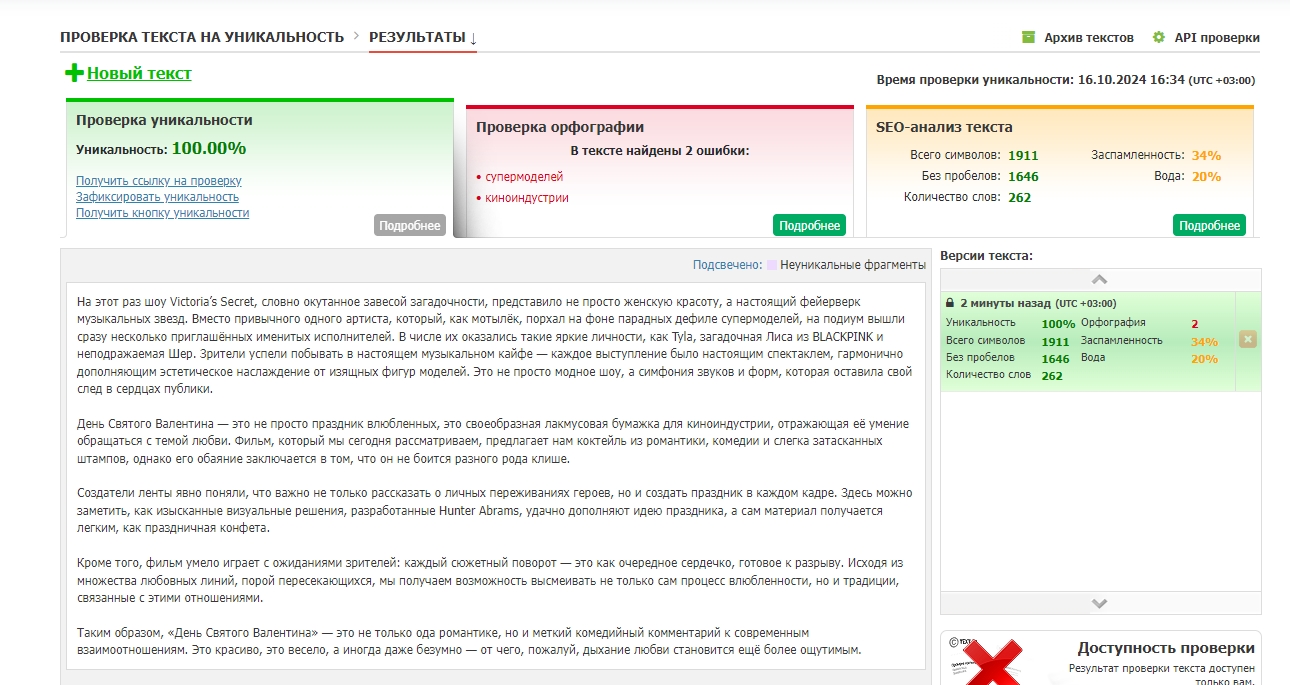Screen dimensions: 1290x685
Task: Click Подробнее in uniqueness check panel
Action: (x=410, y=225)
